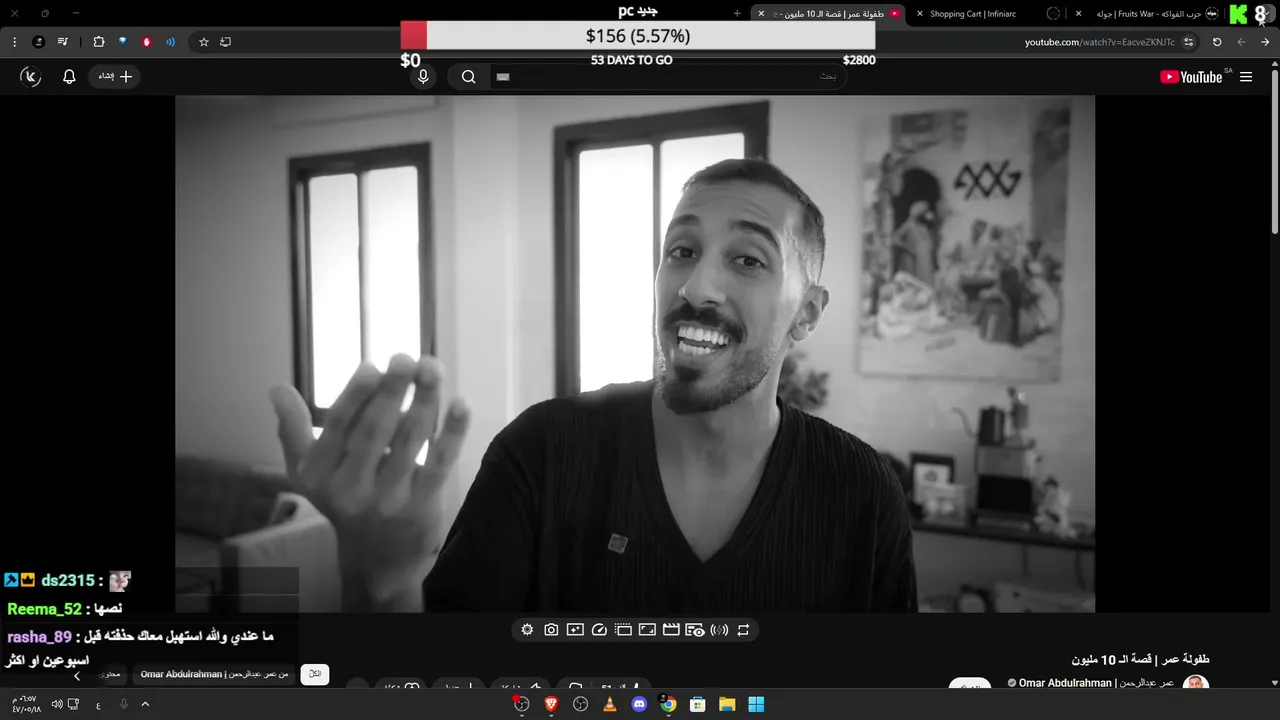Open overlay toolbar settings gear
The width and height of the screenshot is (1280, 720).
pos(527,630)
